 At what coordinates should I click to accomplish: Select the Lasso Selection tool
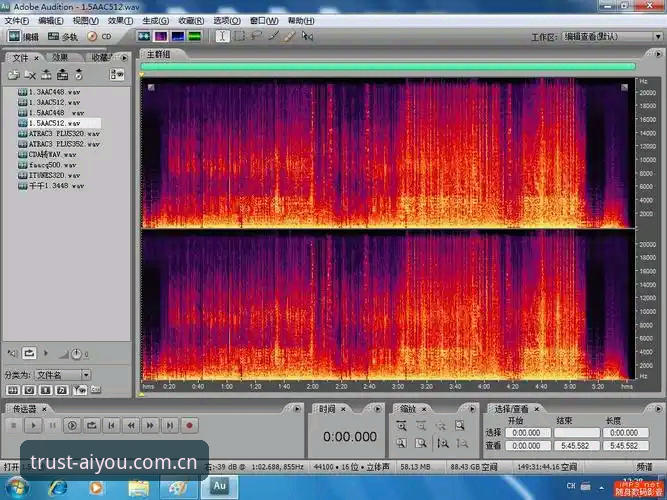(256, 37)
